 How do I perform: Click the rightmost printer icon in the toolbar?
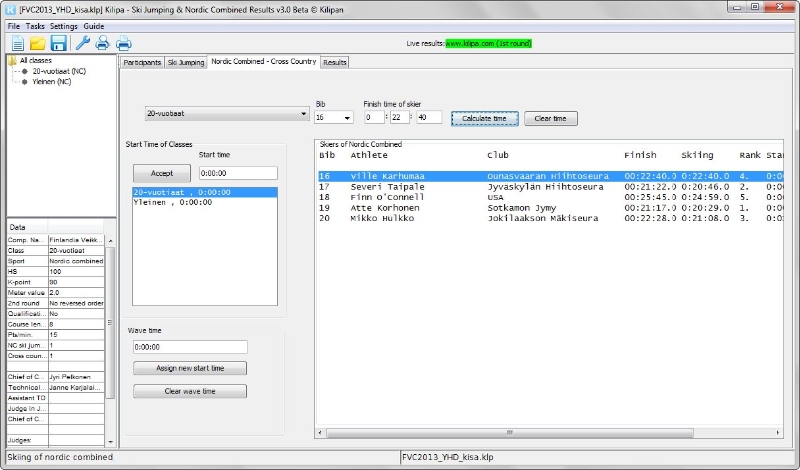[x=123, y=43]
